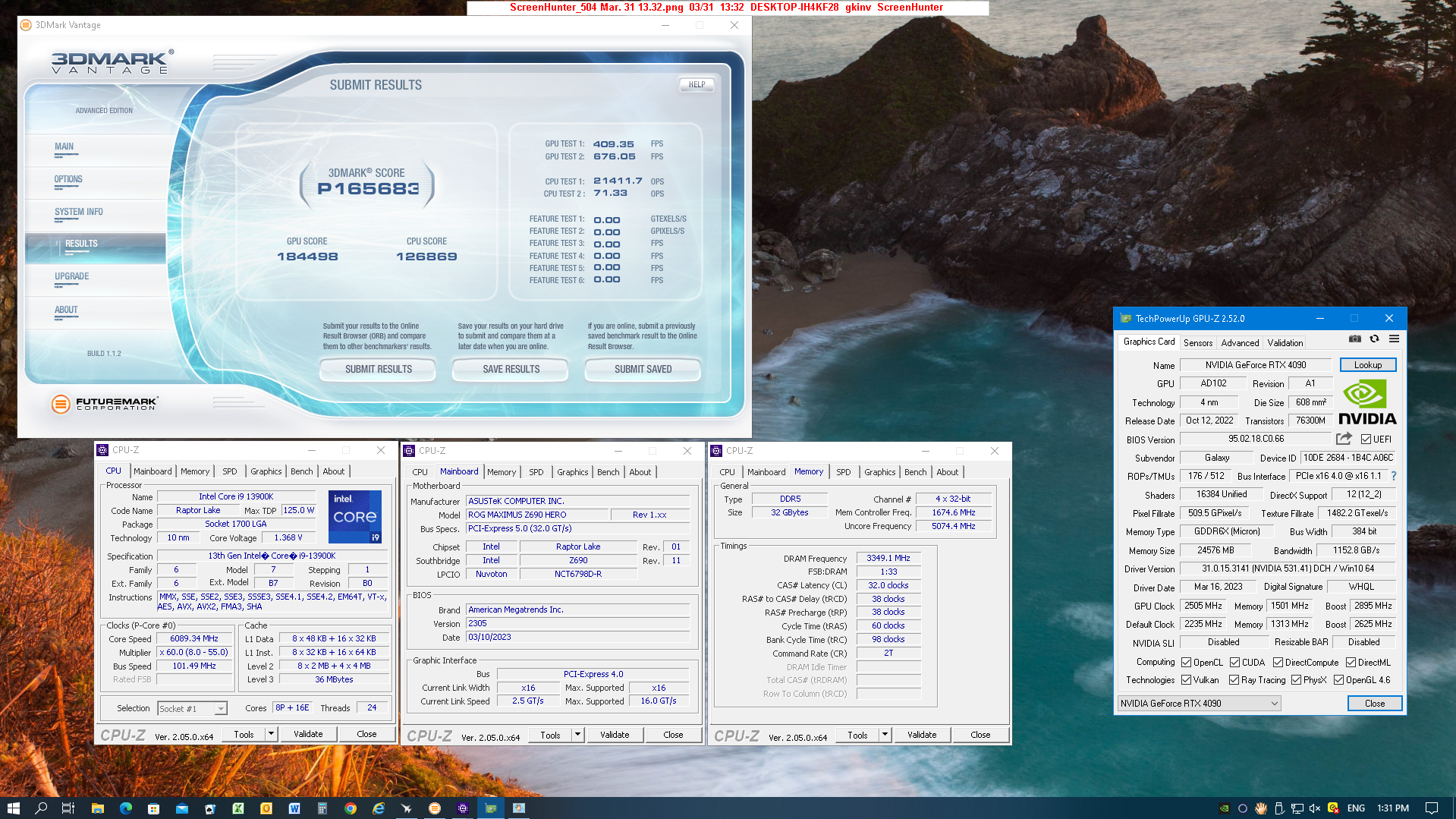Click the SAVE RESULTS button
The width and height of the screenshot is (1456, 819).
tap(511, 370)
